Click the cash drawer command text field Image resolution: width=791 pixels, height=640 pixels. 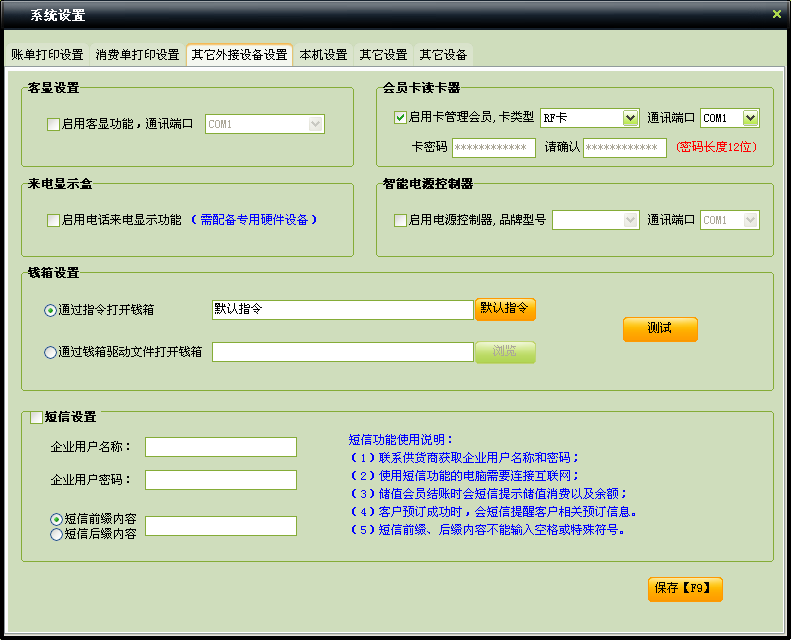(x=343, y=310)
